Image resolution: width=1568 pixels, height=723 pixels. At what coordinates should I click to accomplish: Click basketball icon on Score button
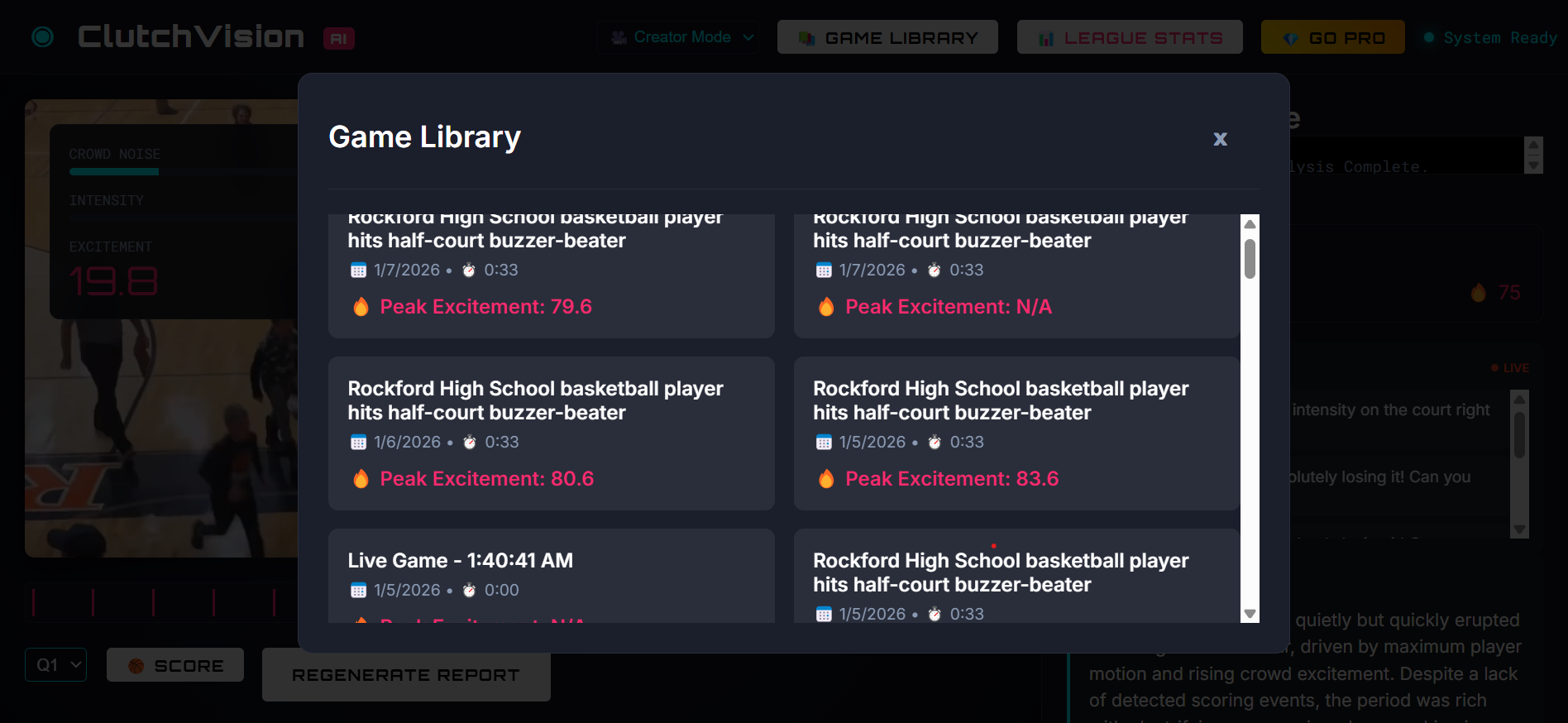point(136,666)
